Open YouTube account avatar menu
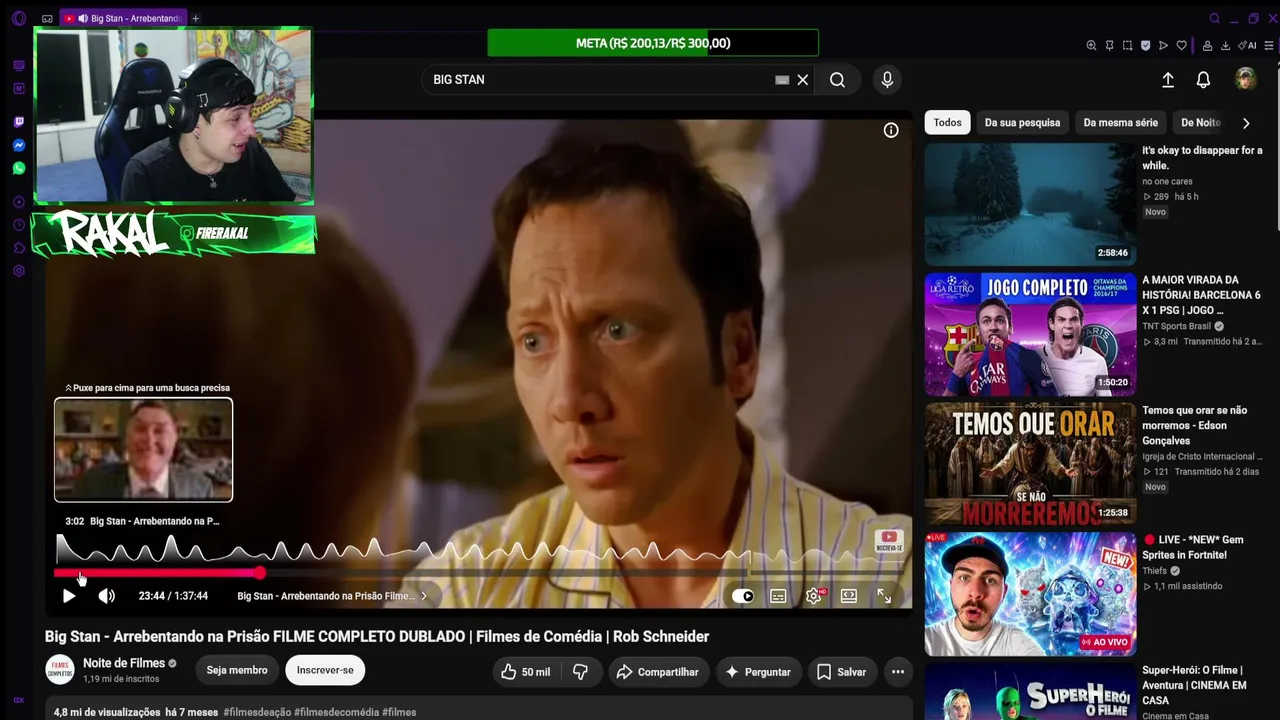This screenshot has width=1280, height=720. pyautogui.click(x=1246, y=79)
